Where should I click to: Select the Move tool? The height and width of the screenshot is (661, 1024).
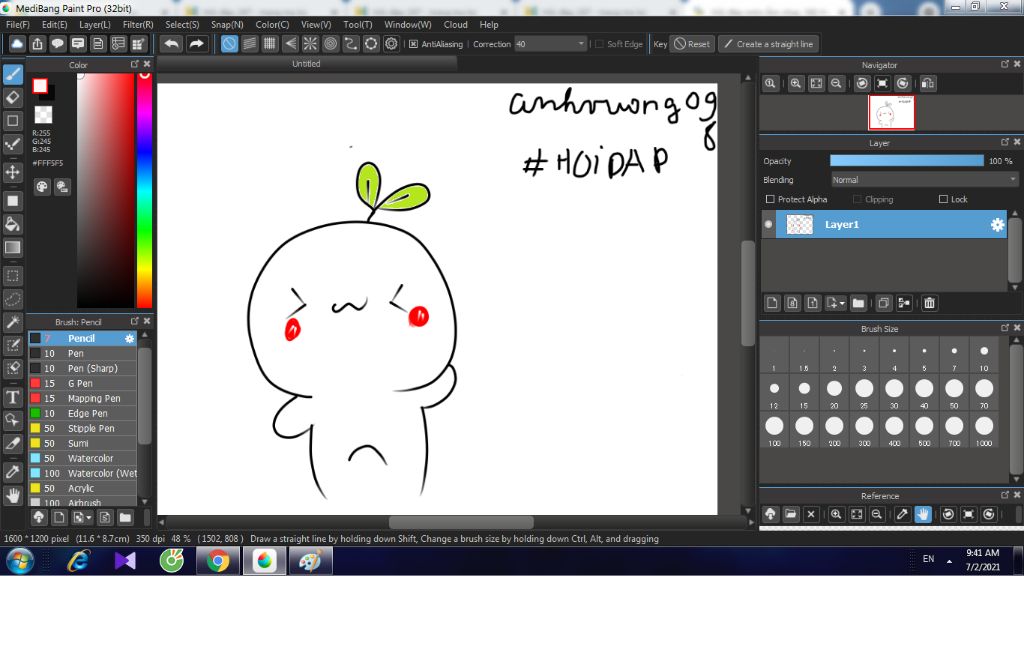(x=13, y=172)
